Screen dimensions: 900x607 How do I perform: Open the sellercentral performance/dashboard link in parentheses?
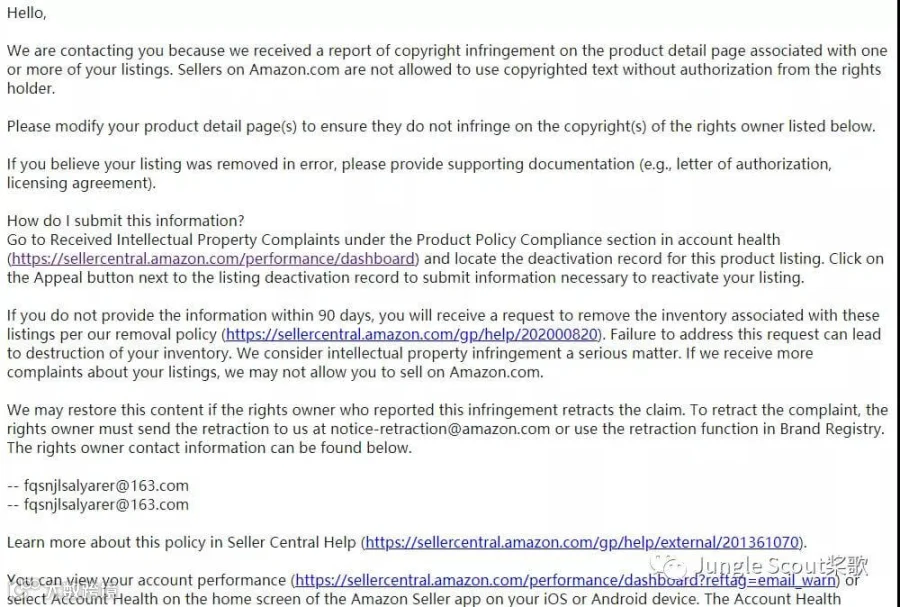coord(213,259)
